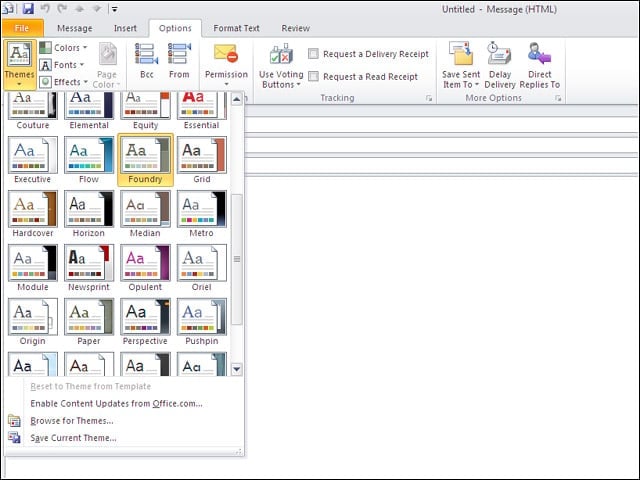Apply the Hardcover theme
This screenshot has height=480, width=640.
pyautogui.click(x=33, y=214)
